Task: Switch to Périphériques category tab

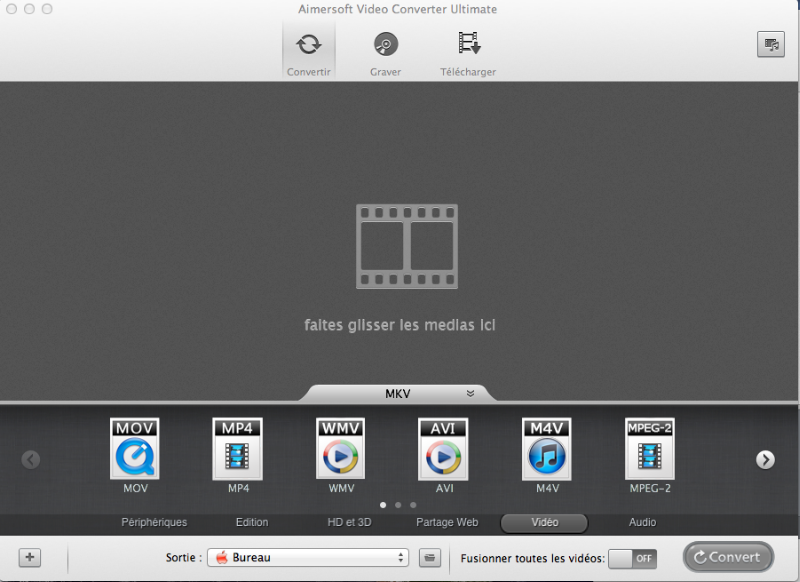Action: click(154, 522)
